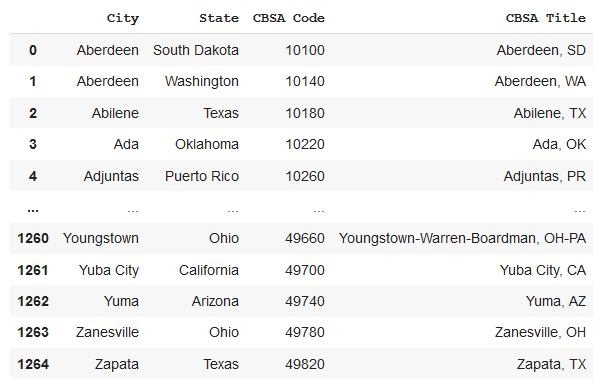This screenshot has height=382, width=597.
Task: Click the Washington state cell
Action: (202, 82)
